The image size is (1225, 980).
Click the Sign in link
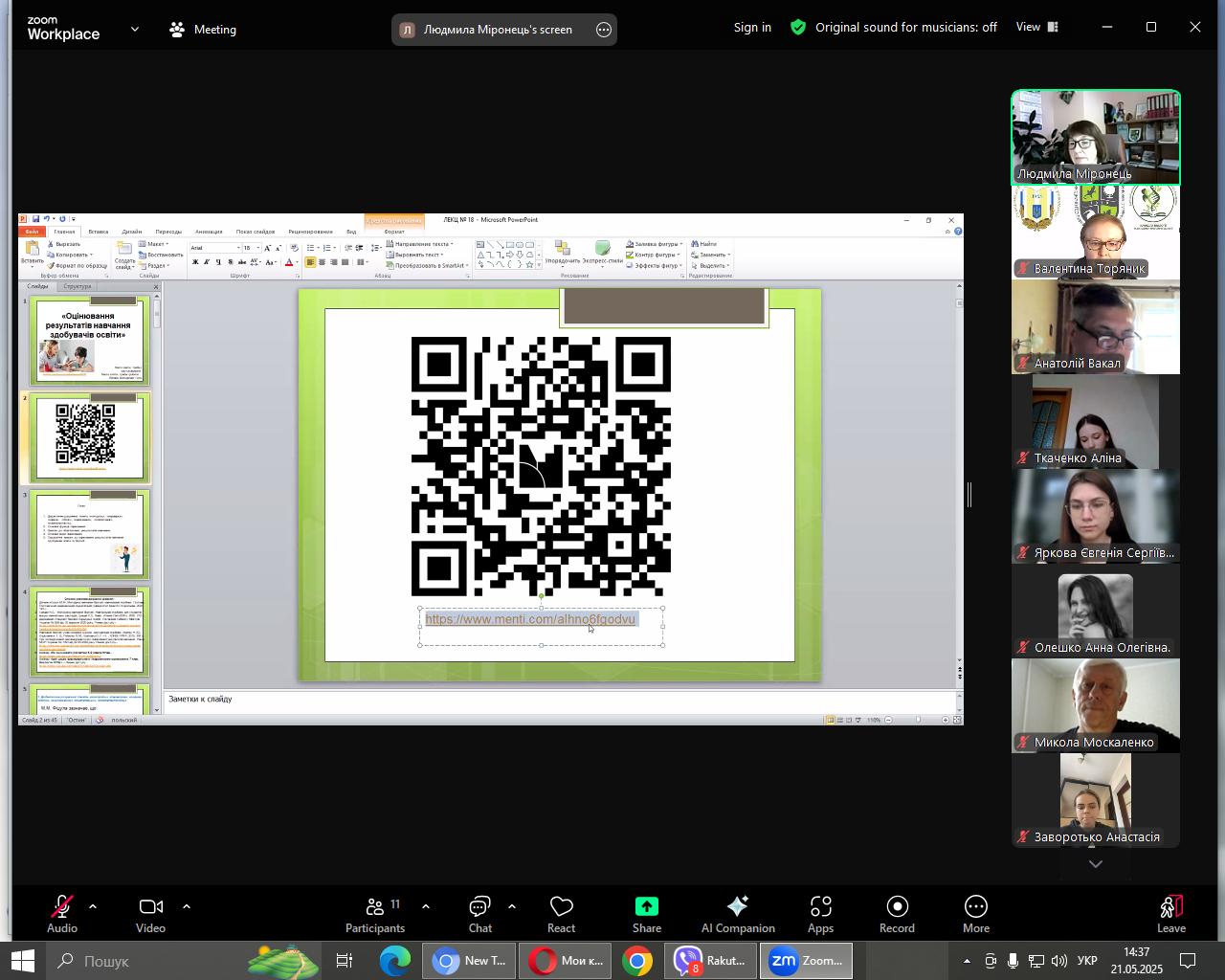click(x=752, y=27)
